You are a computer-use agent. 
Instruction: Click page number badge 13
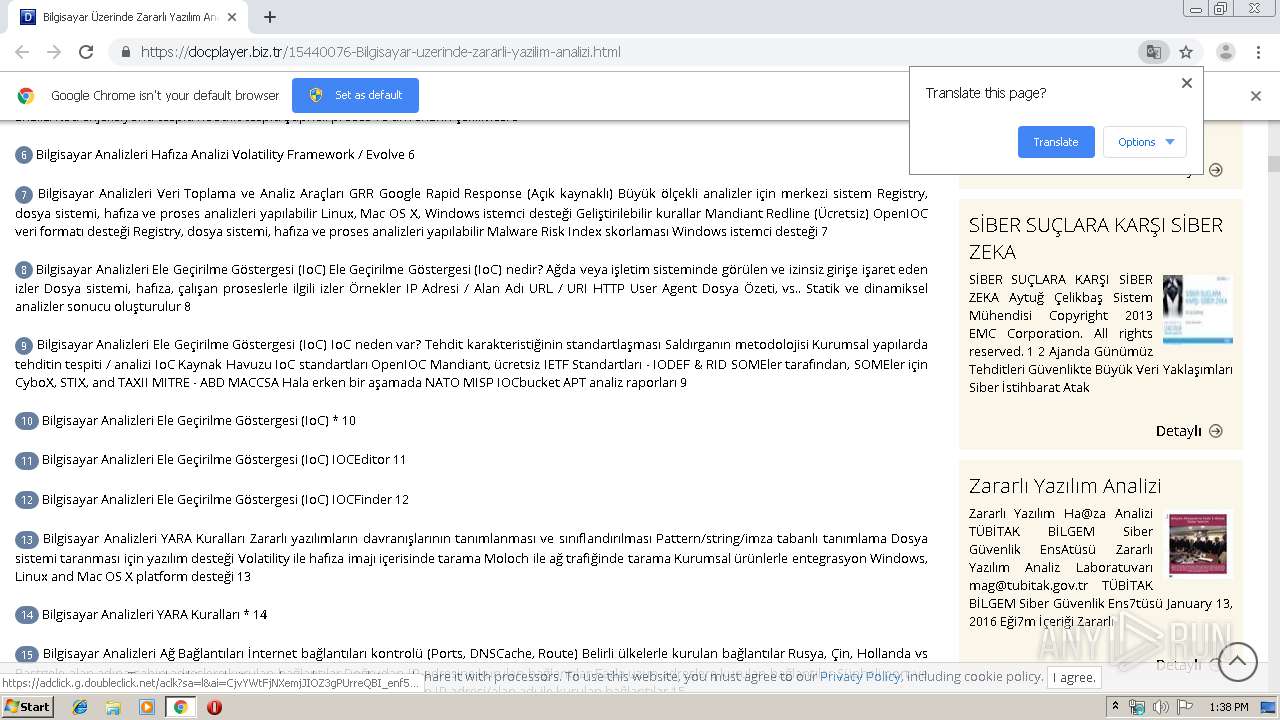(27, 540)
